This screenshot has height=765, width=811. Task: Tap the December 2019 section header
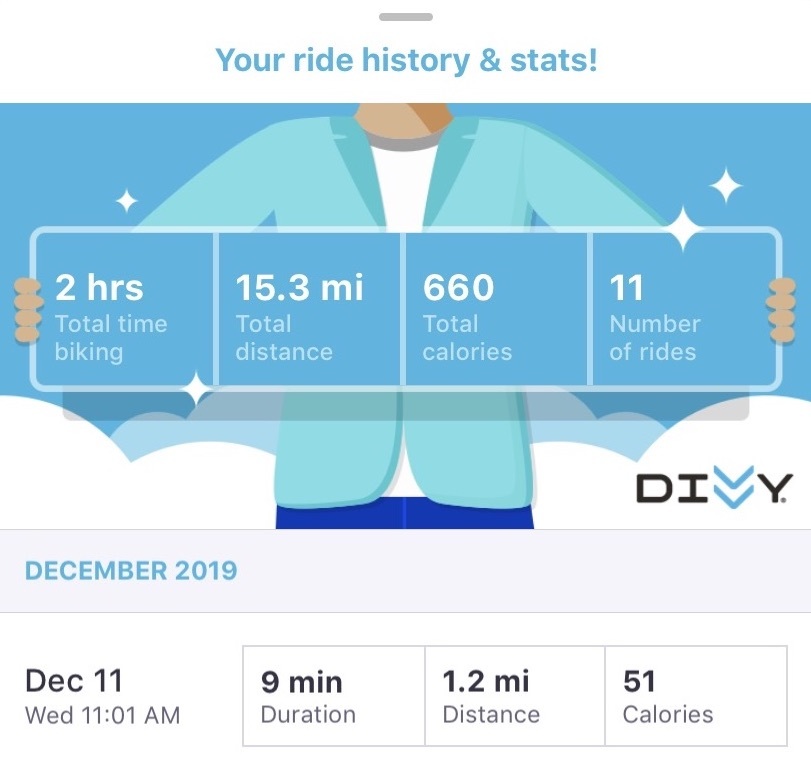pyautogui.click(x=131, y=571)
